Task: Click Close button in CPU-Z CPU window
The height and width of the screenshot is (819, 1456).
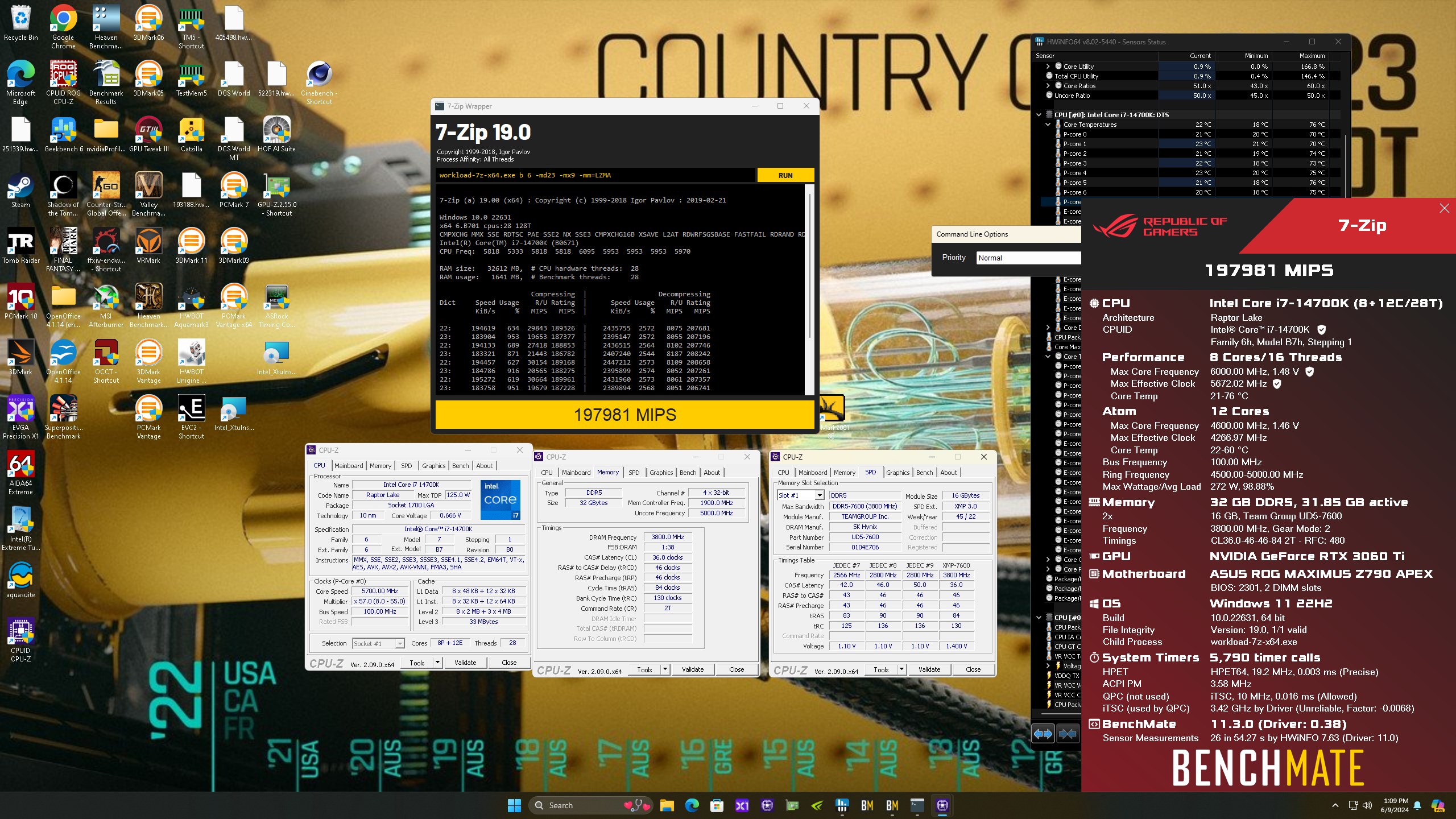Action: [x=509, y=663]
